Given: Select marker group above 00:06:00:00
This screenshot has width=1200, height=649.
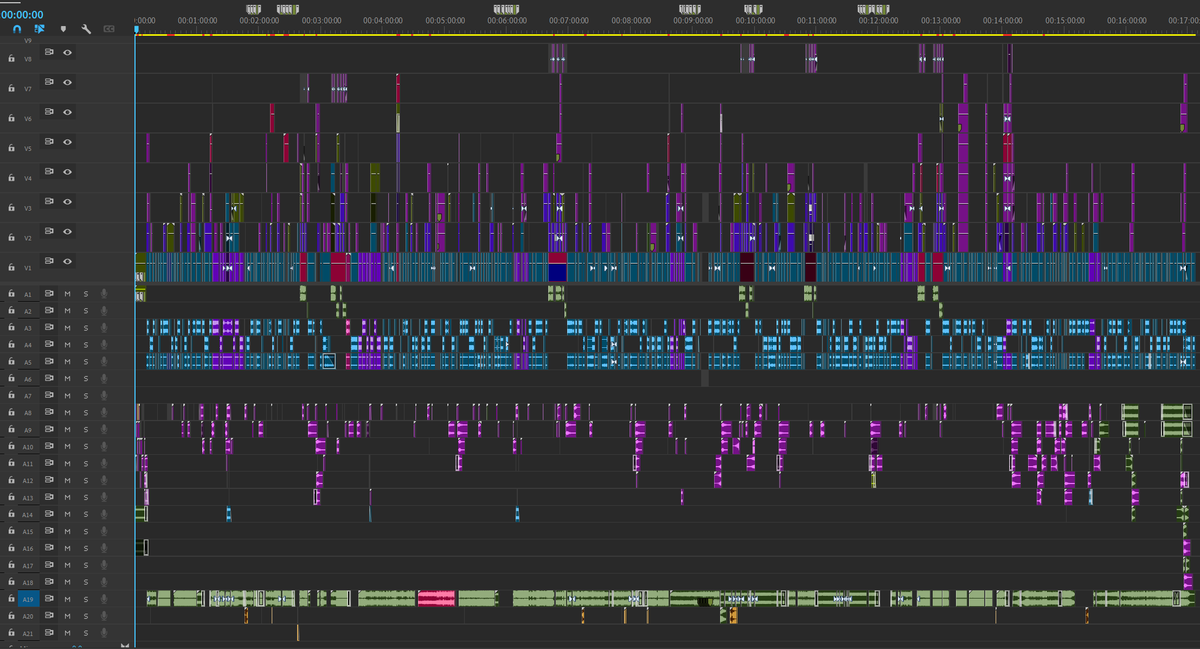Looking at the screenshot, I should pyautogui.click(x=507, y=8).
